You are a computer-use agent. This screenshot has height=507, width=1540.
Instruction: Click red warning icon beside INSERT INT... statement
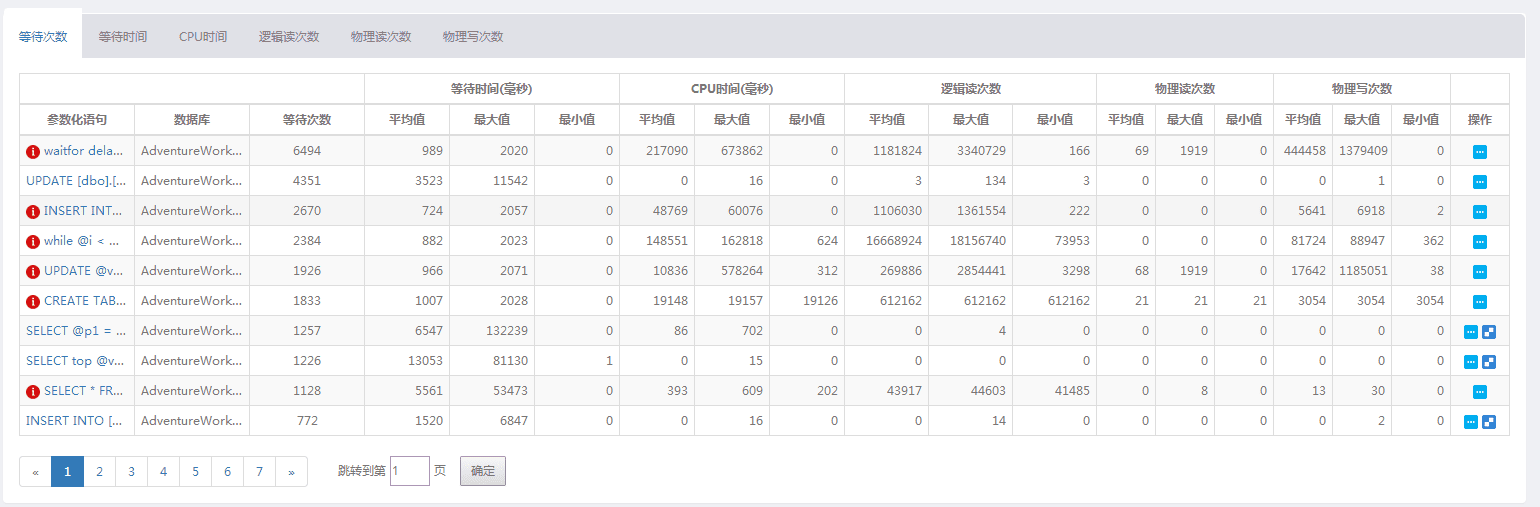33,212
